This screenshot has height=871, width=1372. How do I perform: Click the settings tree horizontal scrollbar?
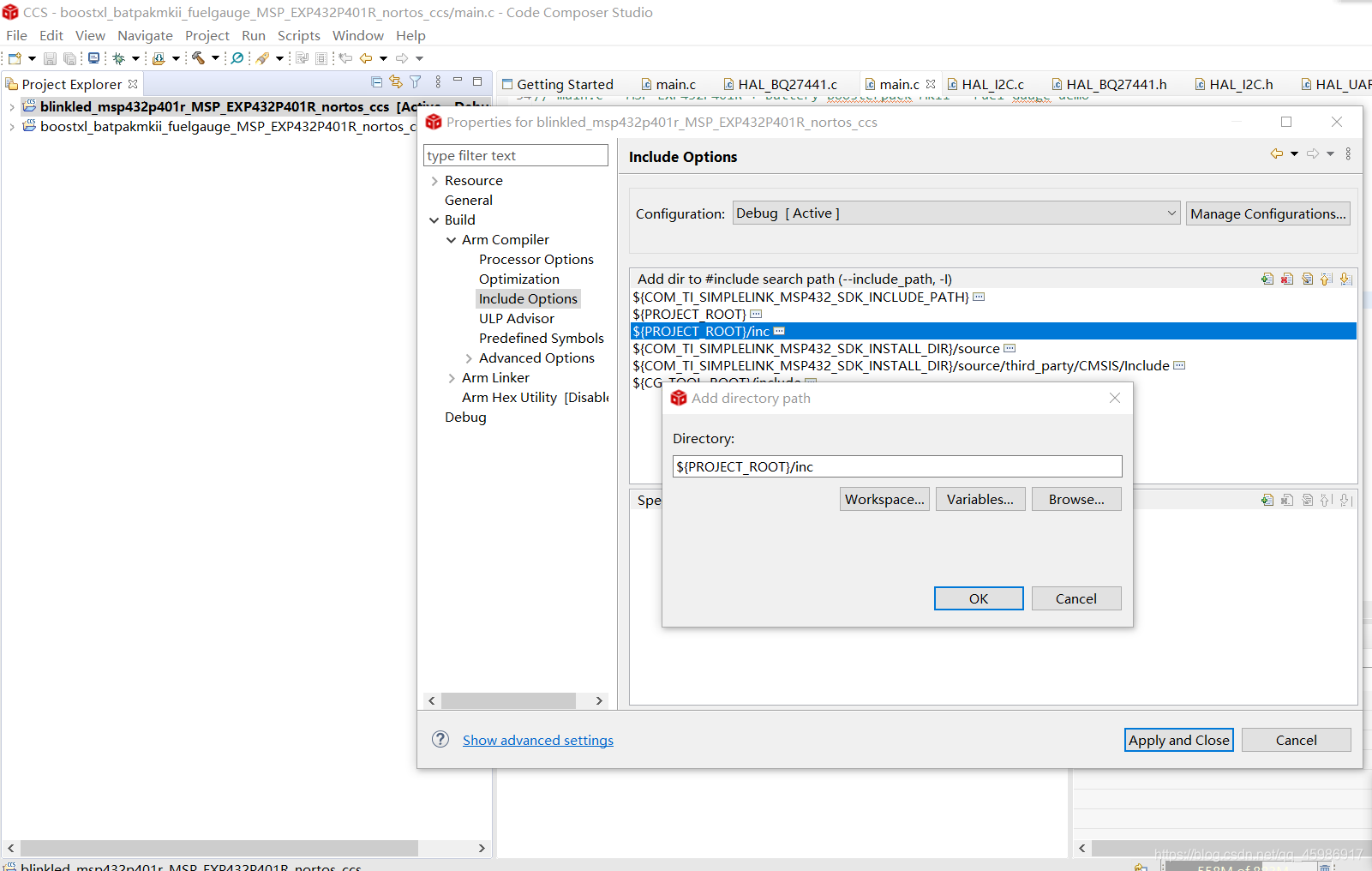[x=509, y=700]
